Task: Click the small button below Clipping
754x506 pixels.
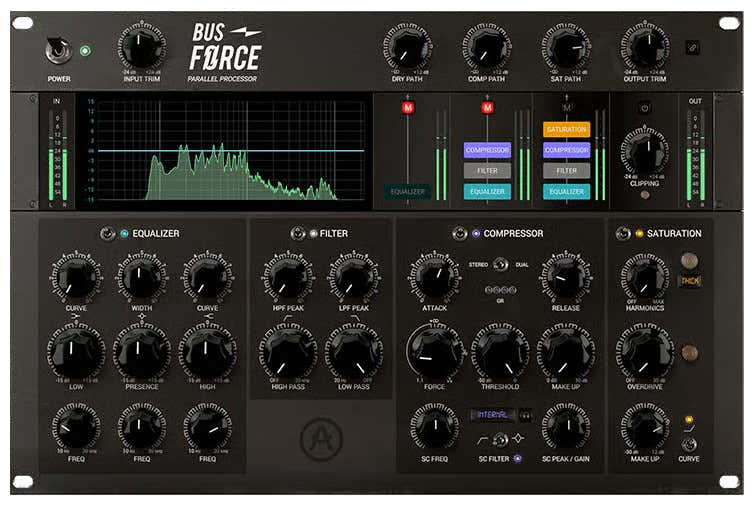Action: (x=645, y=195)
